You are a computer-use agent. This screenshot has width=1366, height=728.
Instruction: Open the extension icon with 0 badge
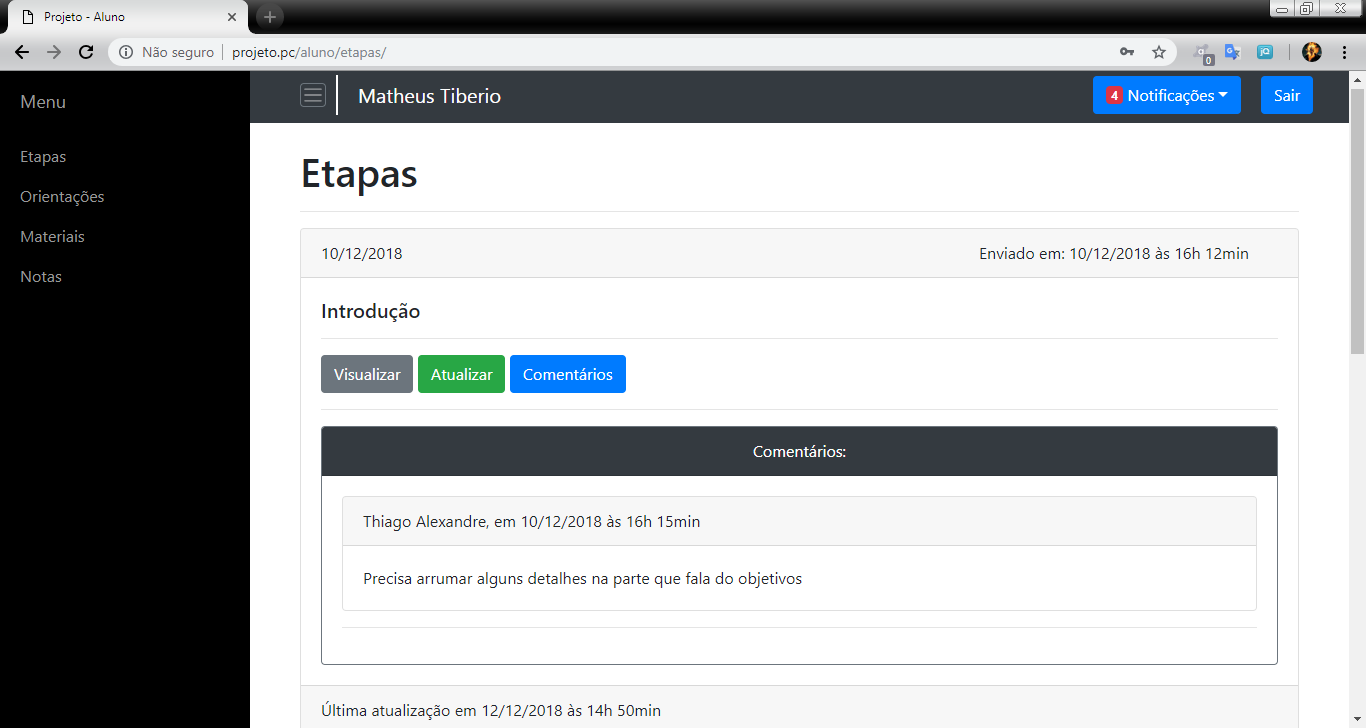[1202, 53]
